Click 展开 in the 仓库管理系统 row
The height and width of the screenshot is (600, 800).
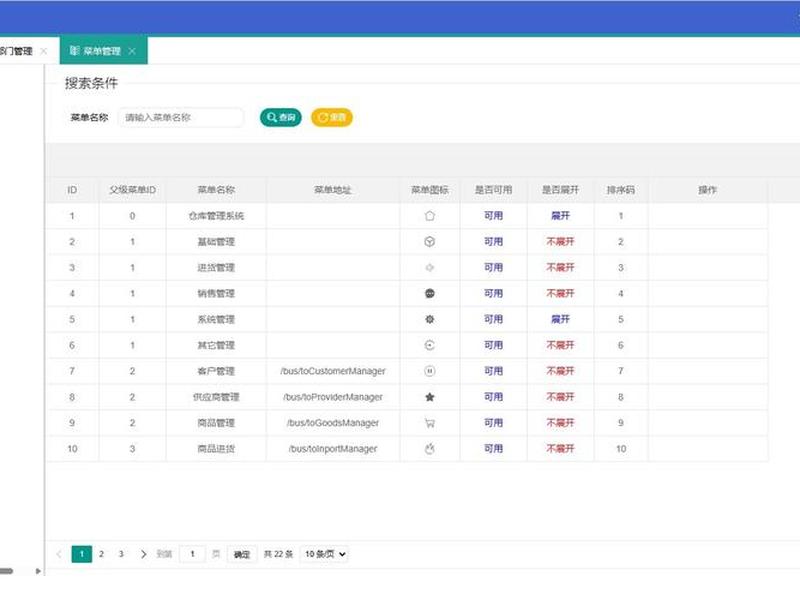(560, 216)
